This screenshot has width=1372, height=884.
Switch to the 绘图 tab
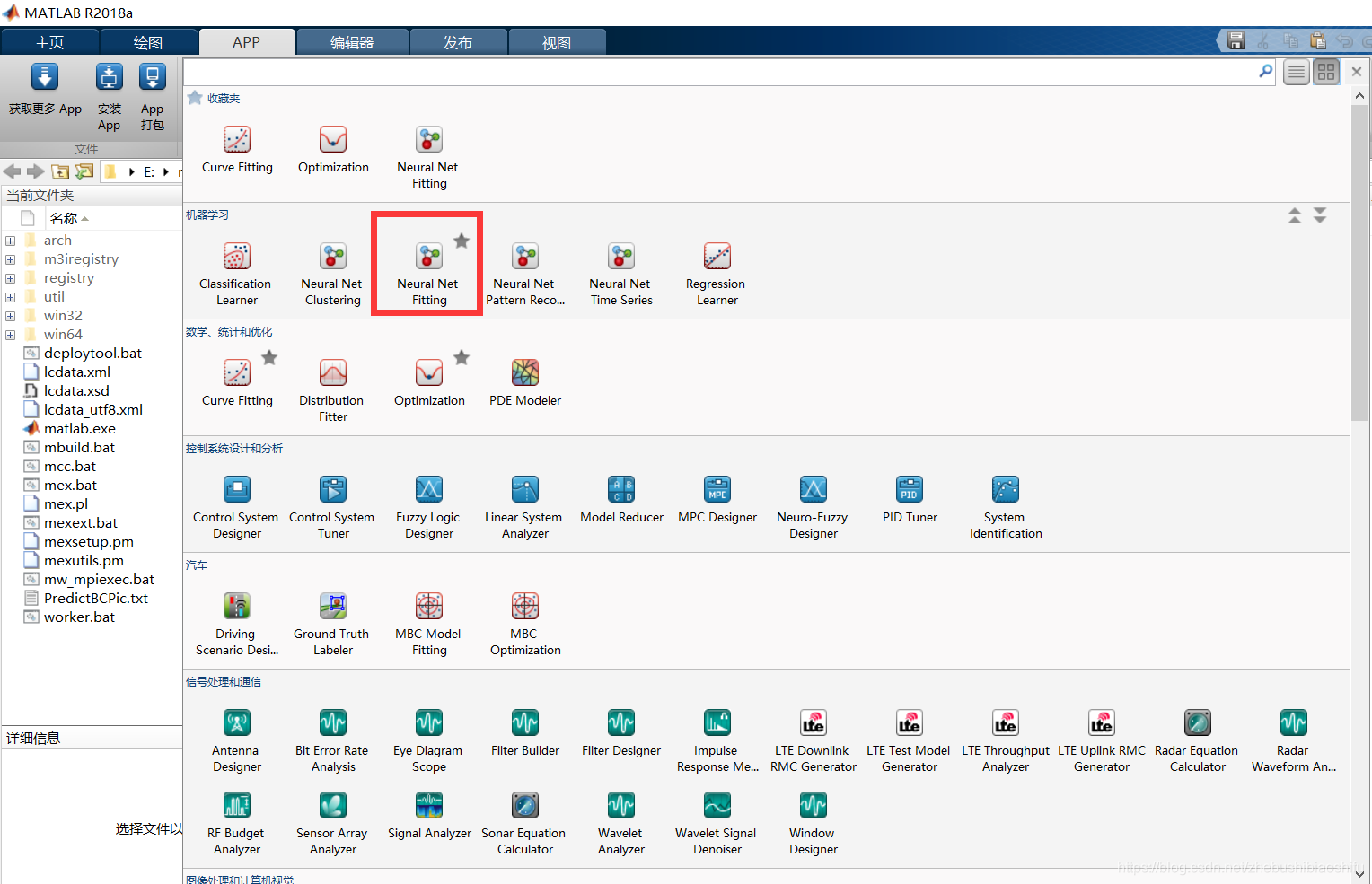(x=148, y=42)
